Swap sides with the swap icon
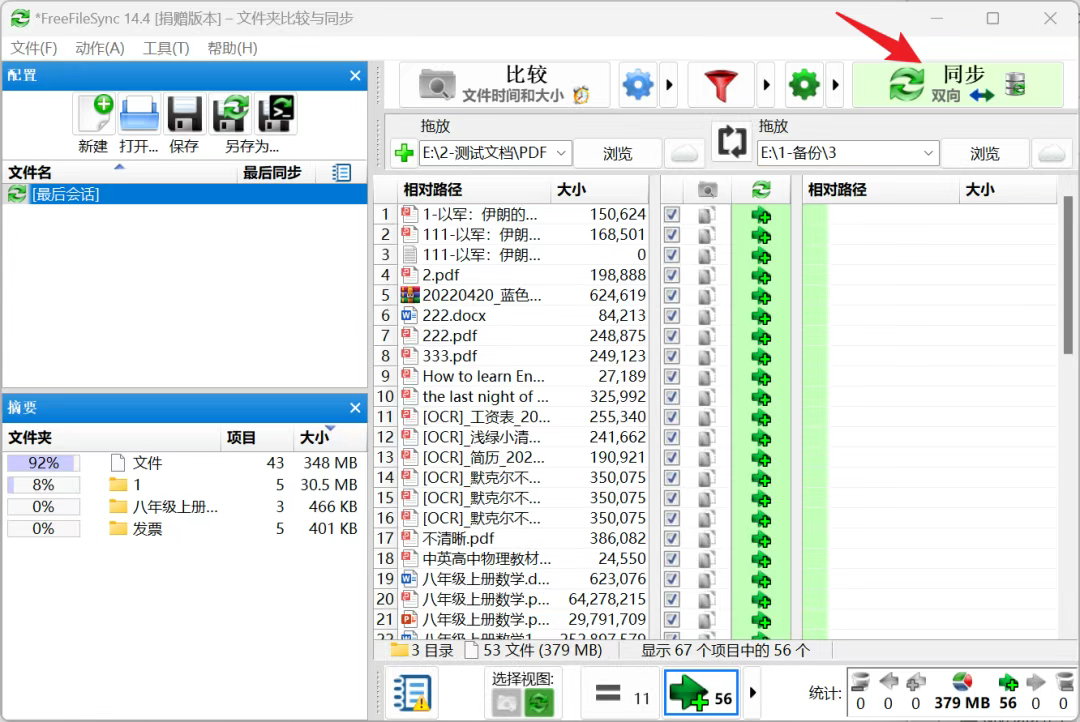Viewport: 1080px width, 722px height. [x=731, y=141]
